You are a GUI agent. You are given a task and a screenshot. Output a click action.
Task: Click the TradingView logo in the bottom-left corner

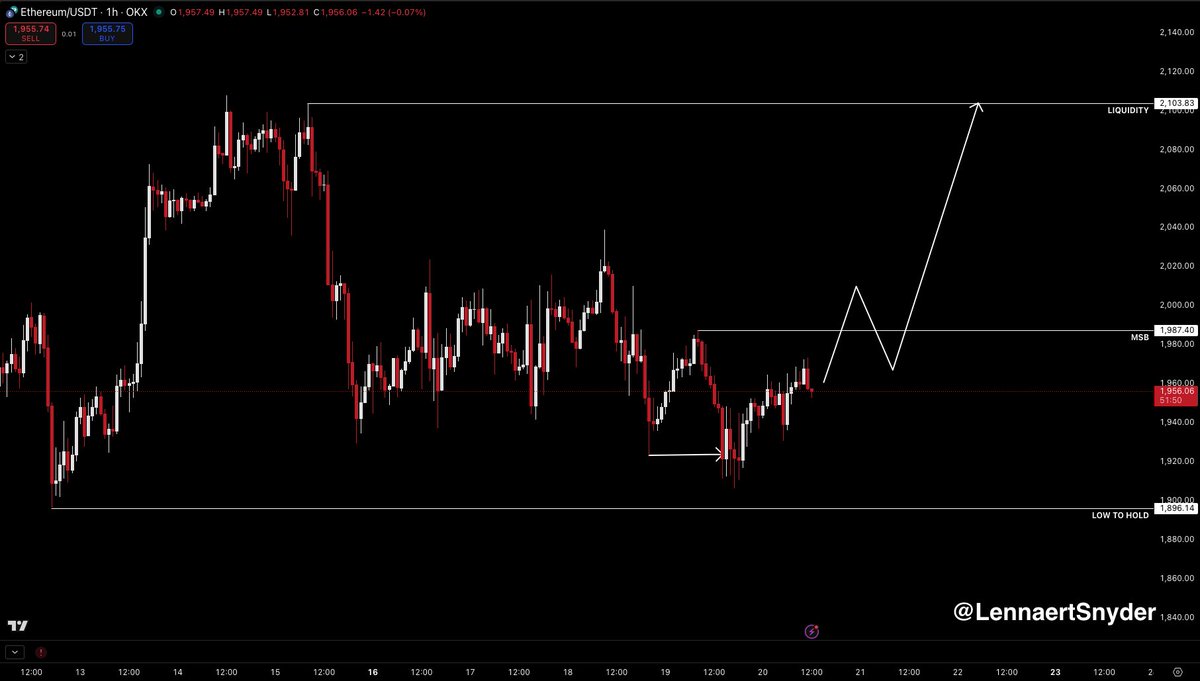click(x=17, y=624)
